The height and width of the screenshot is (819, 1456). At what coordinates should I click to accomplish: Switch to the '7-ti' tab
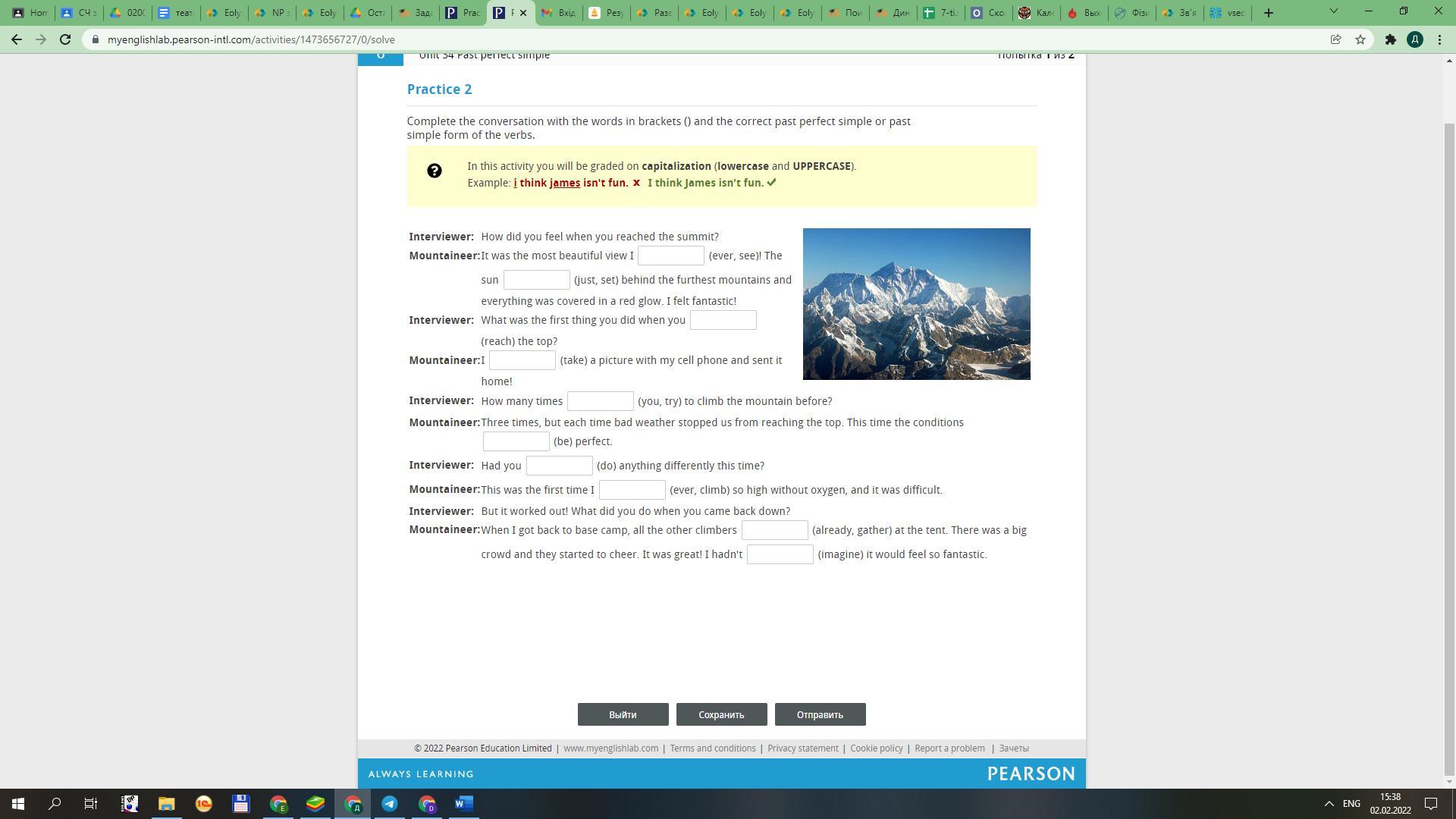pyautogui.click(x=940, y=13)
